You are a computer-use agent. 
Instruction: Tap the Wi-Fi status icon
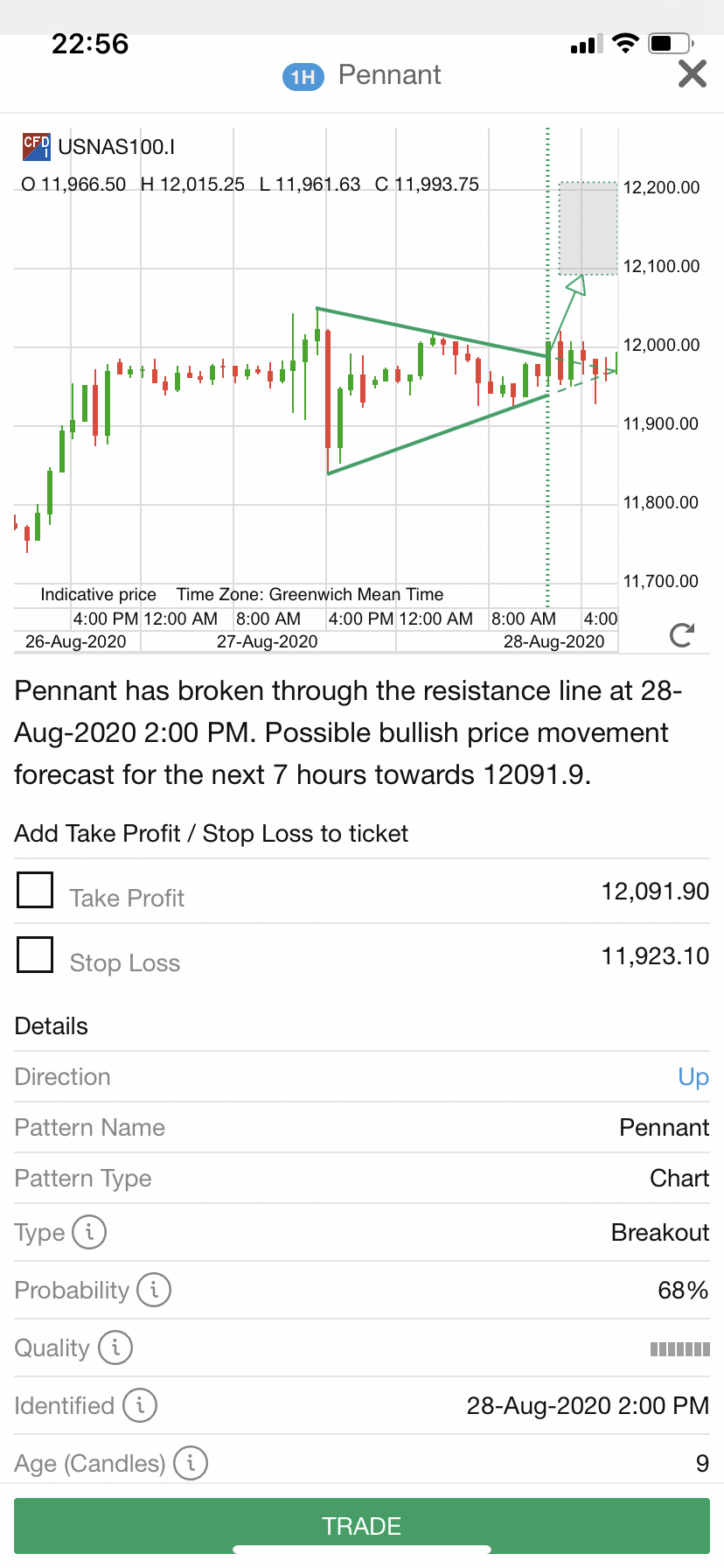[625, 44]
